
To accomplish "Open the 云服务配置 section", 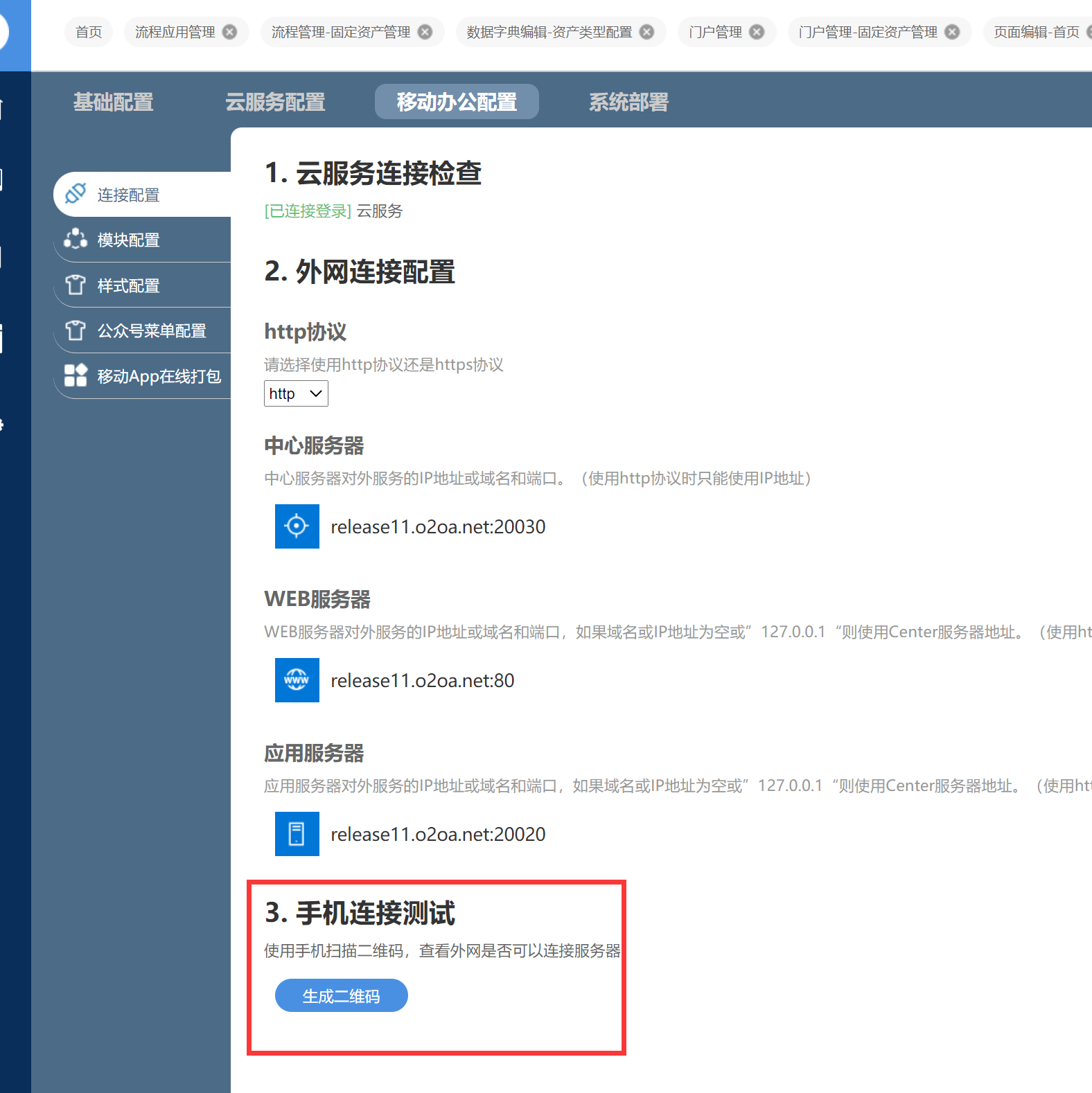I will pyautogui.click(x=275, y=102).
